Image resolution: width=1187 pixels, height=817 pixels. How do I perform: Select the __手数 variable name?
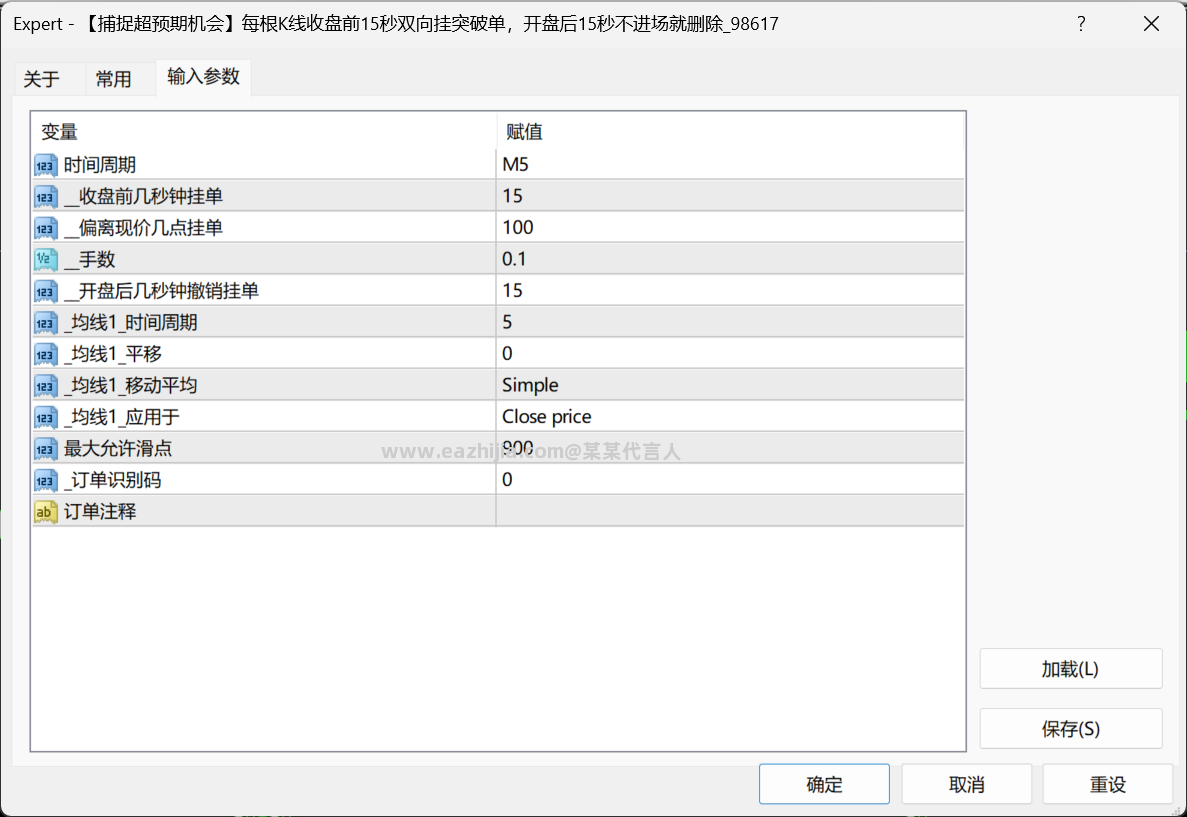coord(89,260)
